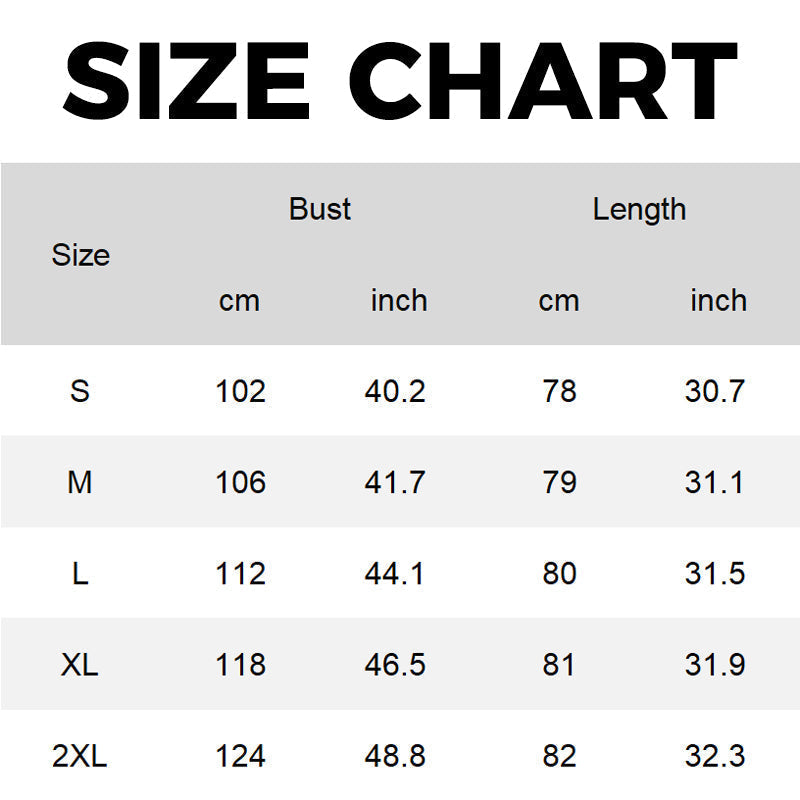Click the 48.8 bust inch value
The width and height of the screenshot is (800, 800).
(395, 756)
